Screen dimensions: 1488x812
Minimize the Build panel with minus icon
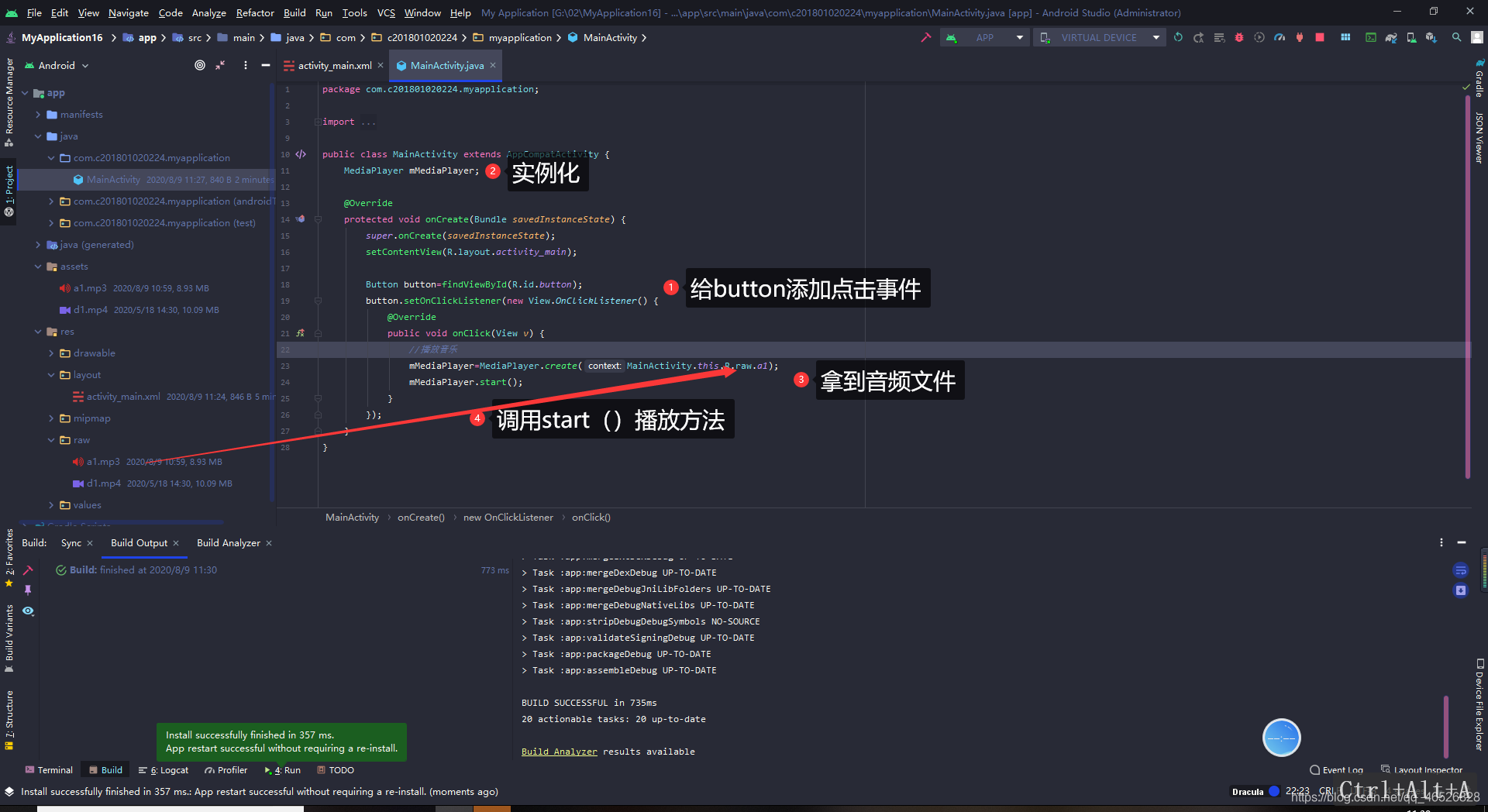pyautogui.click(x=1462, y=542)
